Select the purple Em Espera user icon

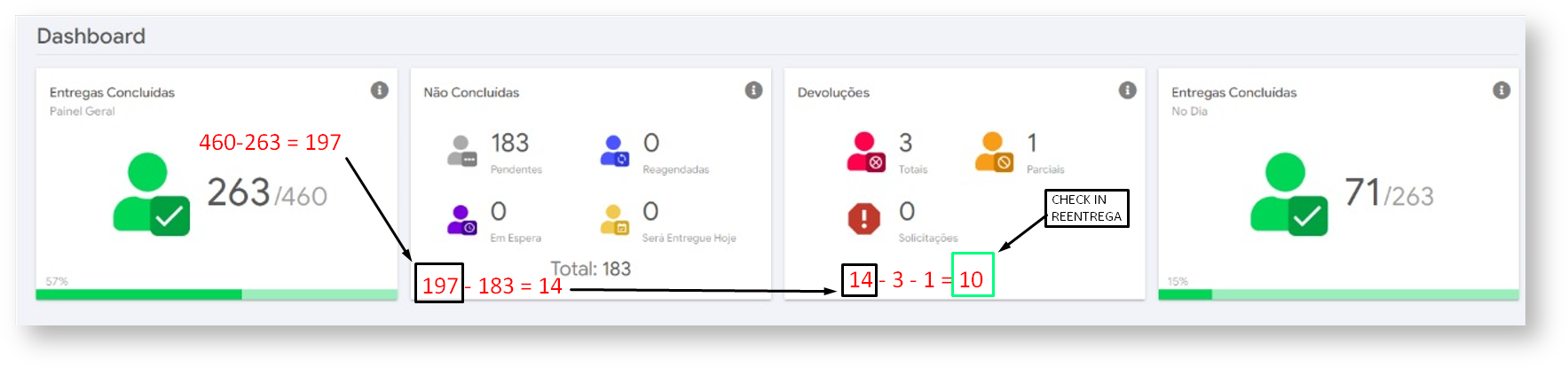click(x=461, y=219)
